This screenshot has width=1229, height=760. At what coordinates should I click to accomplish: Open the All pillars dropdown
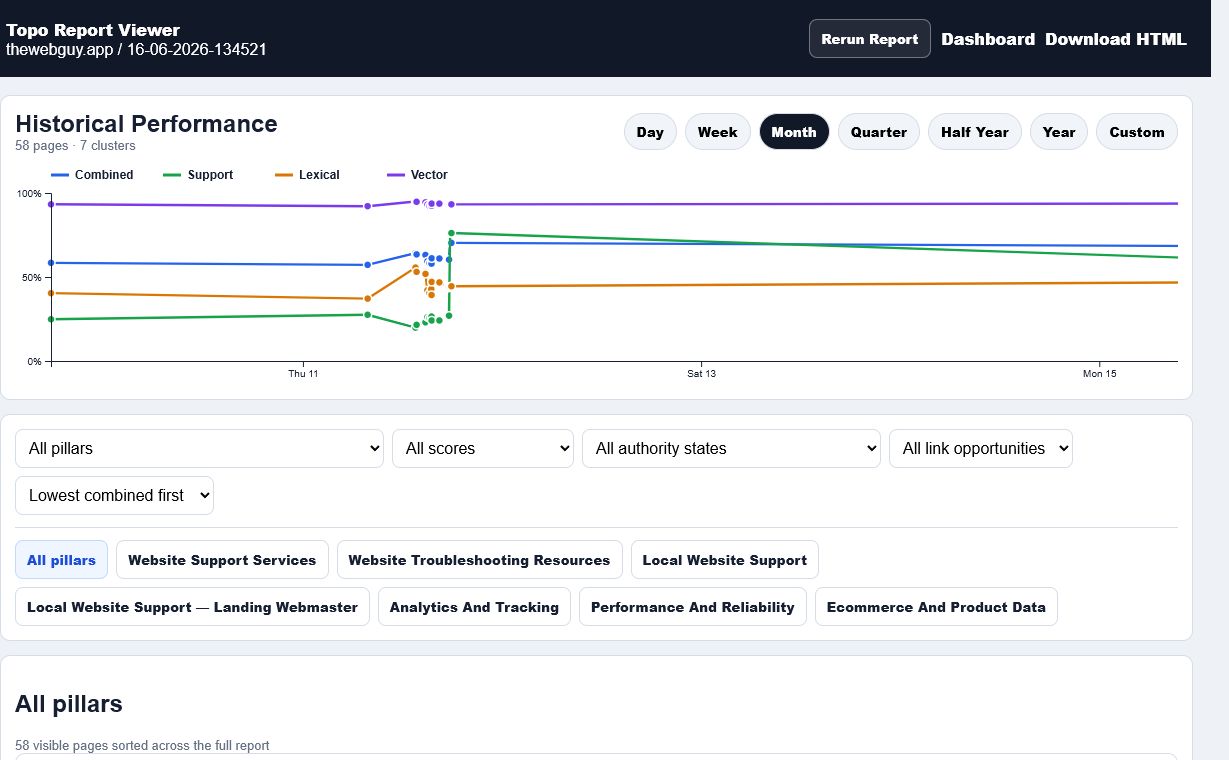199,449
